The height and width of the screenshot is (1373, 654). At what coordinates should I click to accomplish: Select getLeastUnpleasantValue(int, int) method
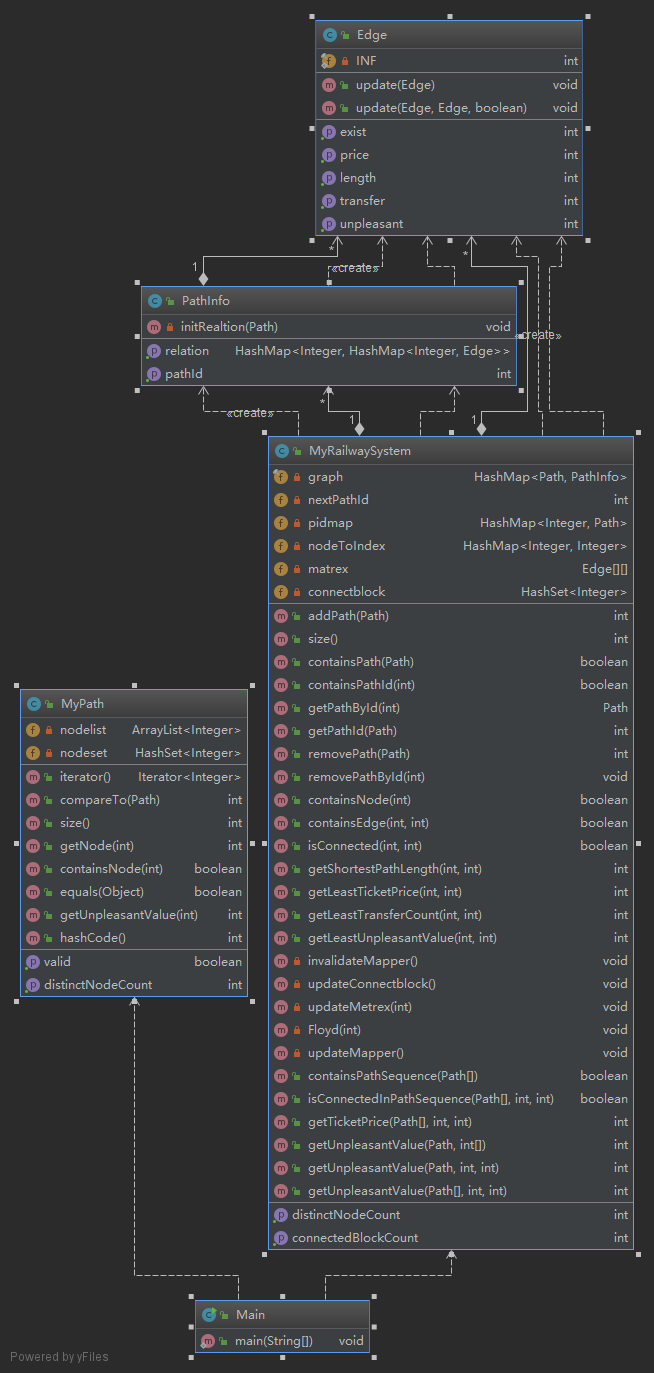point(451,938)
